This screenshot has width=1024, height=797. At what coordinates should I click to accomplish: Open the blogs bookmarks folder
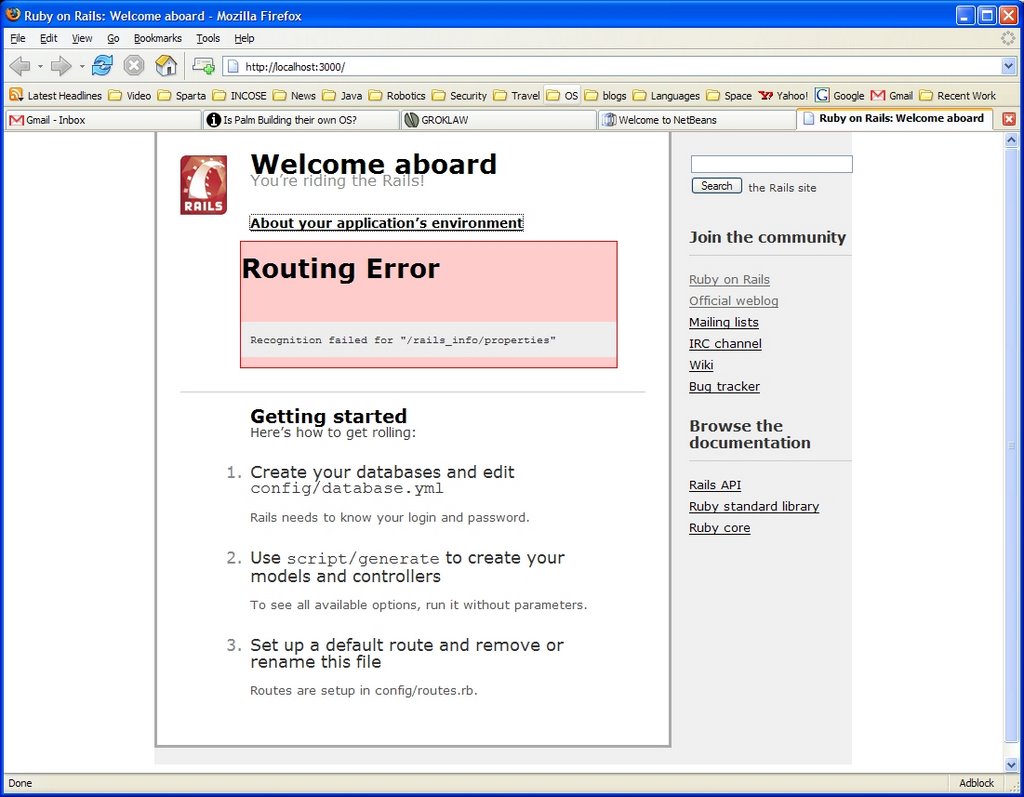click(605, 95)
